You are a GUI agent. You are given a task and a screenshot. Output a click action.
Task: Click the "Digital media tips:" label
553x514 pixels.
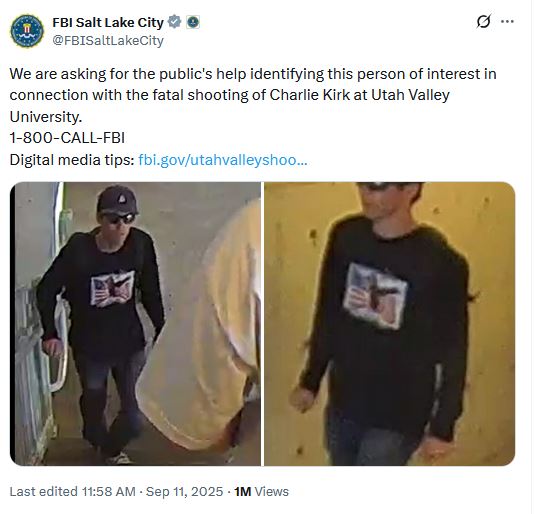pos(72,160)
